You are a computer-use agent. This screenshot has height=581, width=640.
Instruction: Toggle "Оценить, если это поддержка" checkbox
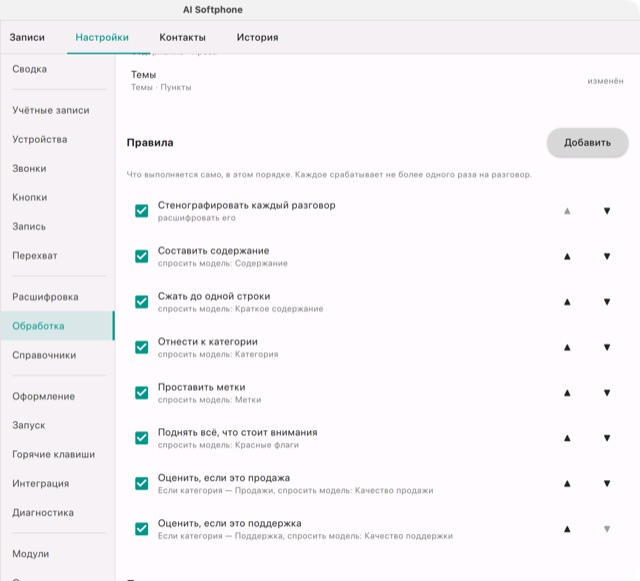click(x=142, y=529)
